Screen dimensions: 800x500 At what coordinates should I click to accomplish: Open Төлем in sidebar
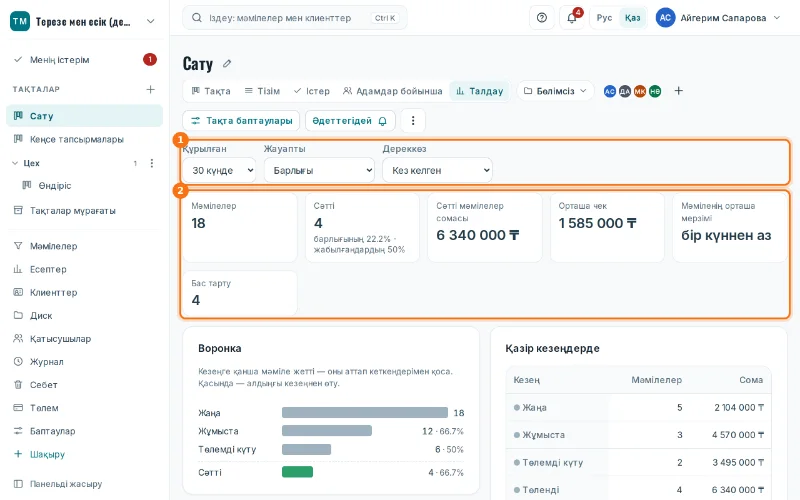click(x=84, y=408)
